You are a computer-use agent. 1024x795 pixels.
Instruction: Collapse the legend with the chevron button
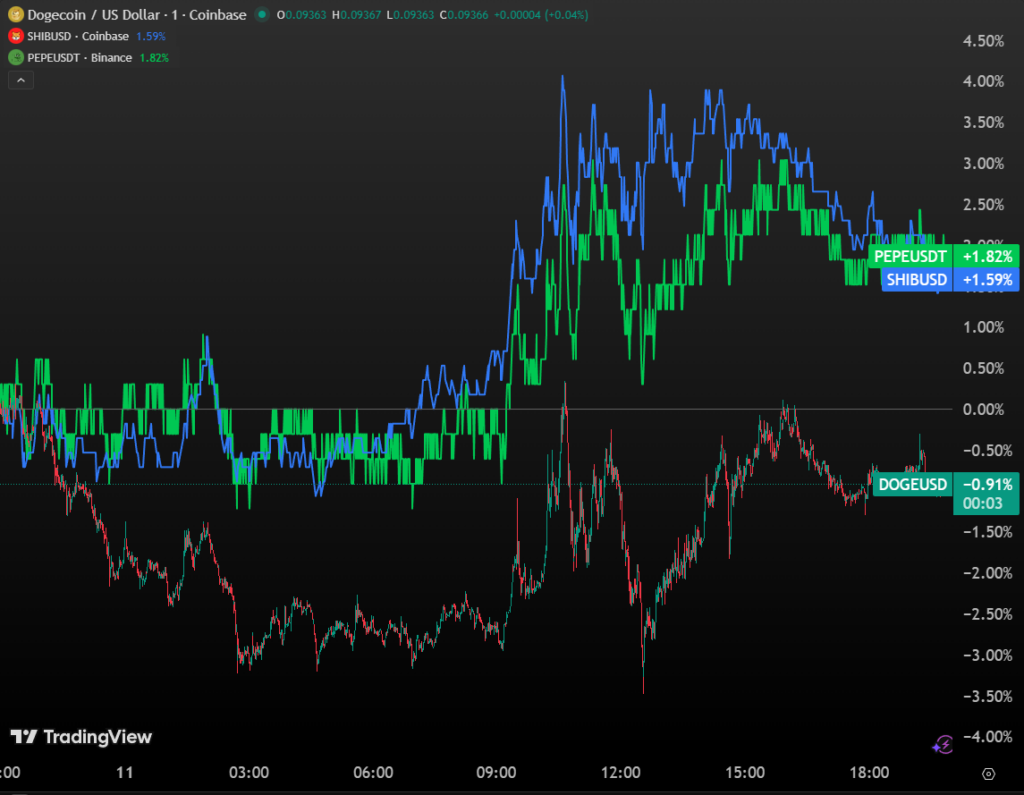click(21, 80)
